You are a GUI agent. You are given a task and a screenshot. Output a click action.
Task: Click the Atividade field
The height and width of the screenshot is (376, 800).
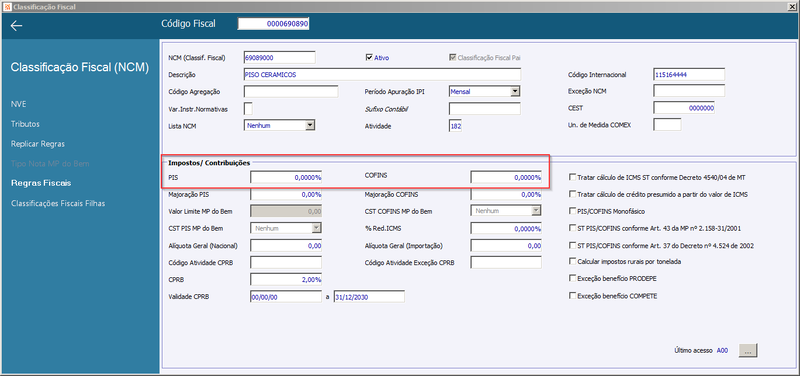(456, 126)
